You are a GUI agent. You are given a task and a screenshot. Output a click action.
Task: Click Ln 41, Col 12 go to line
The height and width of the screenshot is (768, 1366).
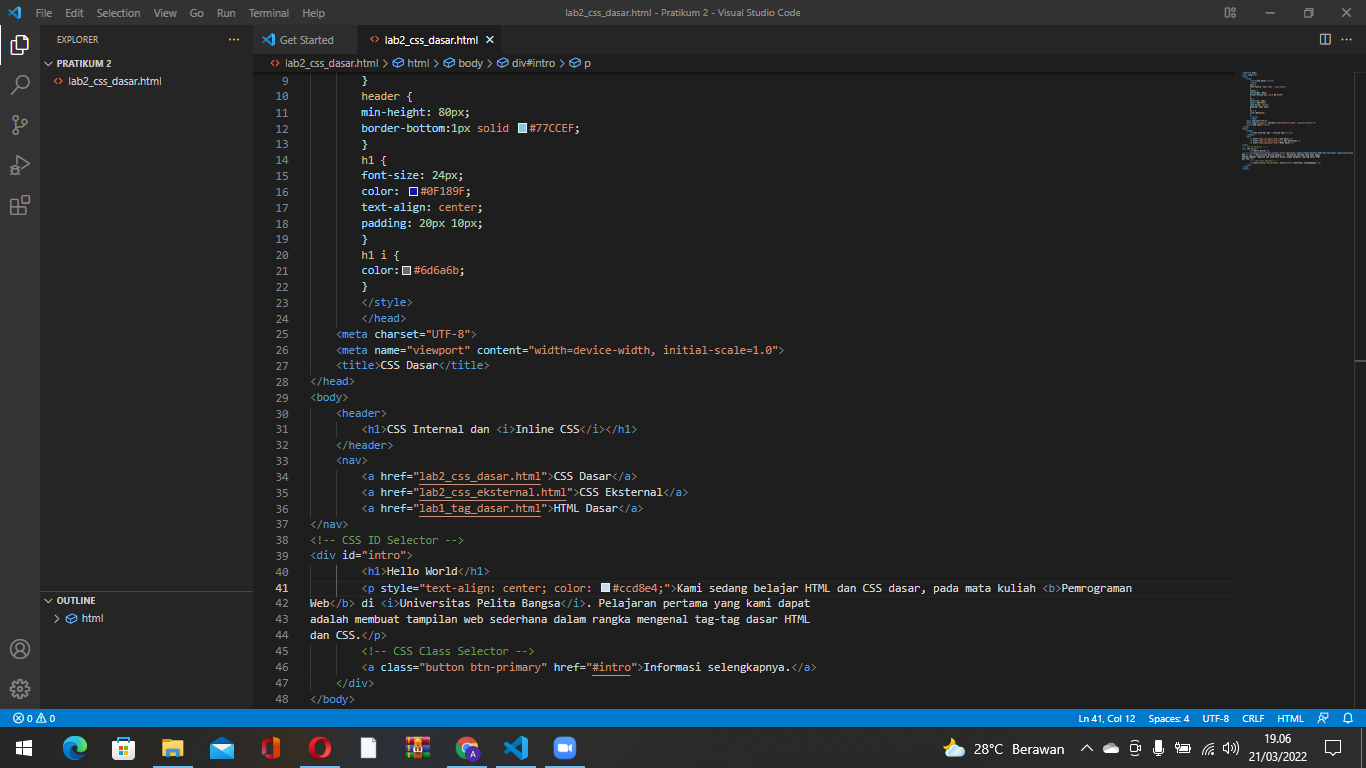click(x=1106, y=718)
